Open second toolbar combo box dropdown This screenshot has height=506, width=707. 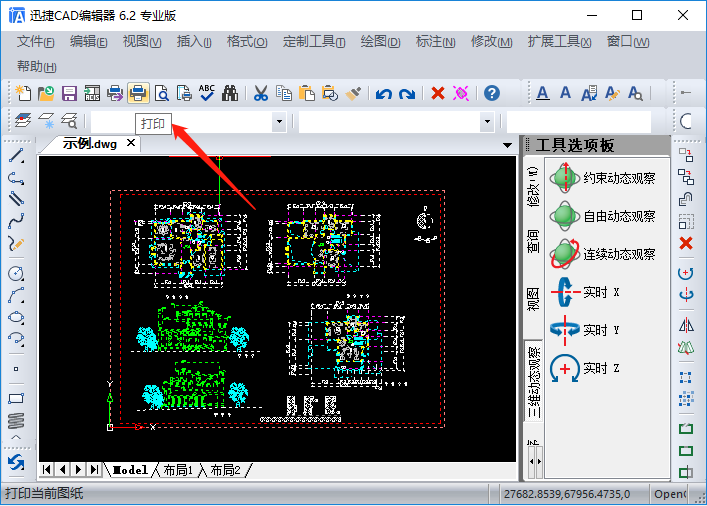tap(487, 122)
